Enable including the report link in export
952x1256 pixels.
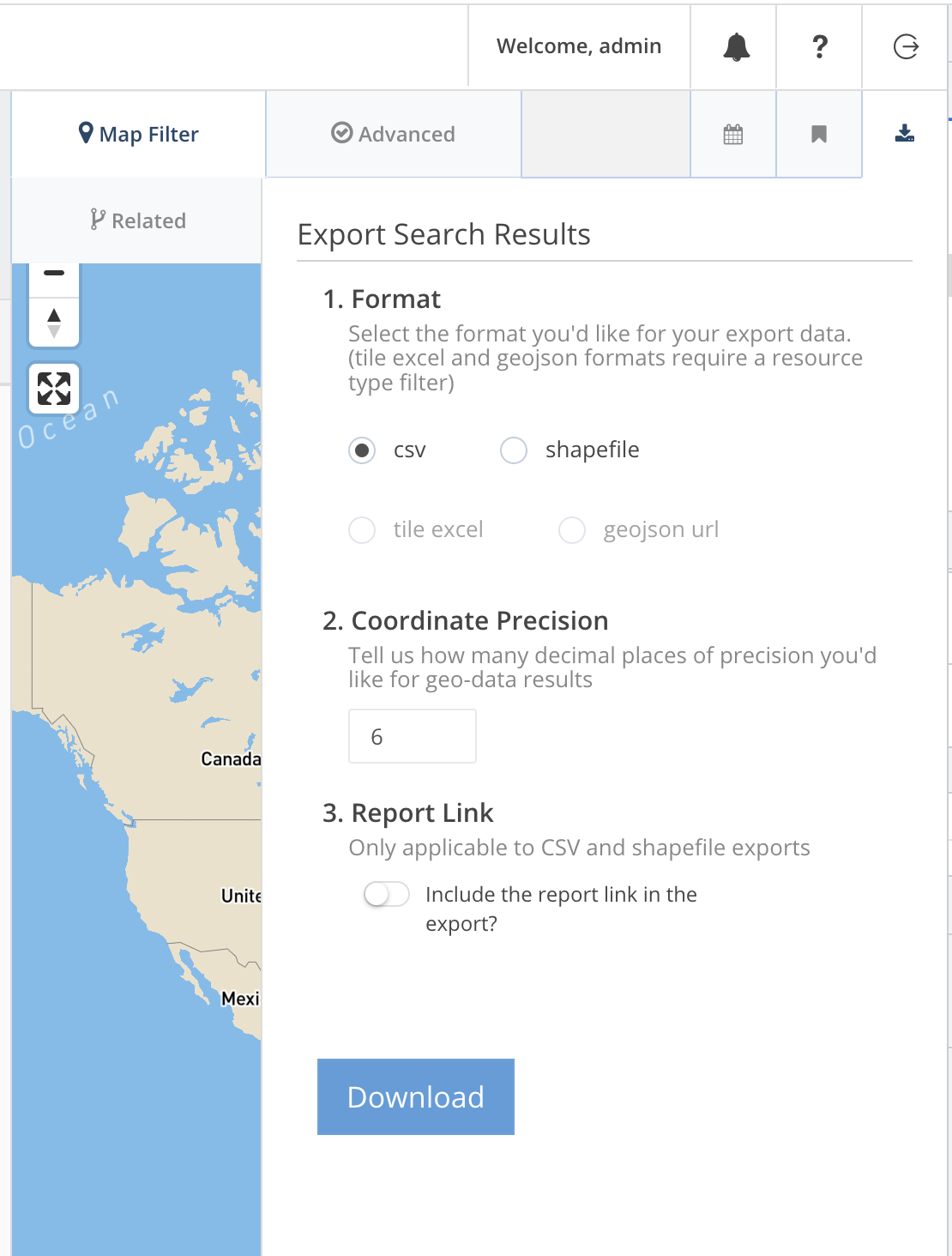pyautogui.click(x=386, y=894)
